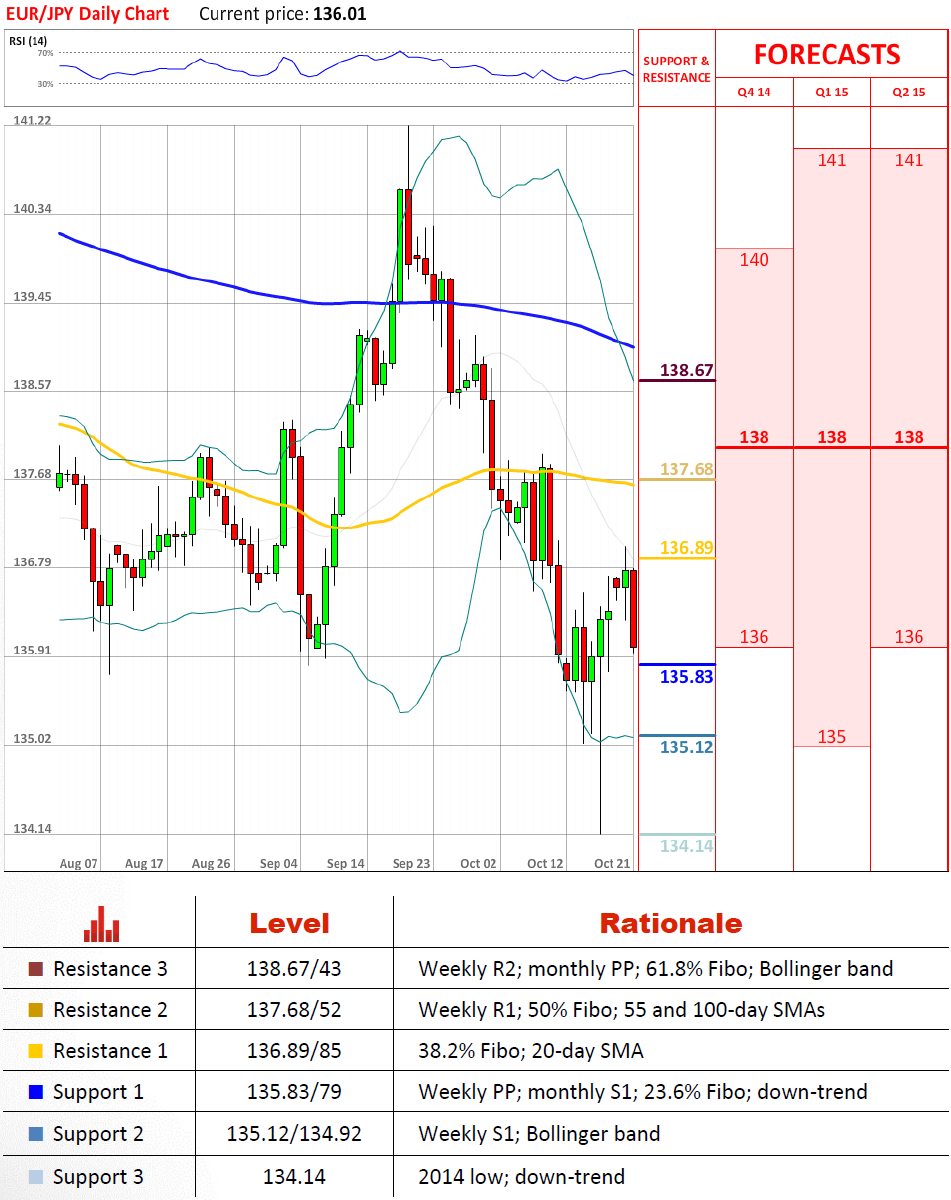Screen dimensions: 951x1200
Task: Click the "135.83/79" level cell
Action: (x=294, y=1093)
